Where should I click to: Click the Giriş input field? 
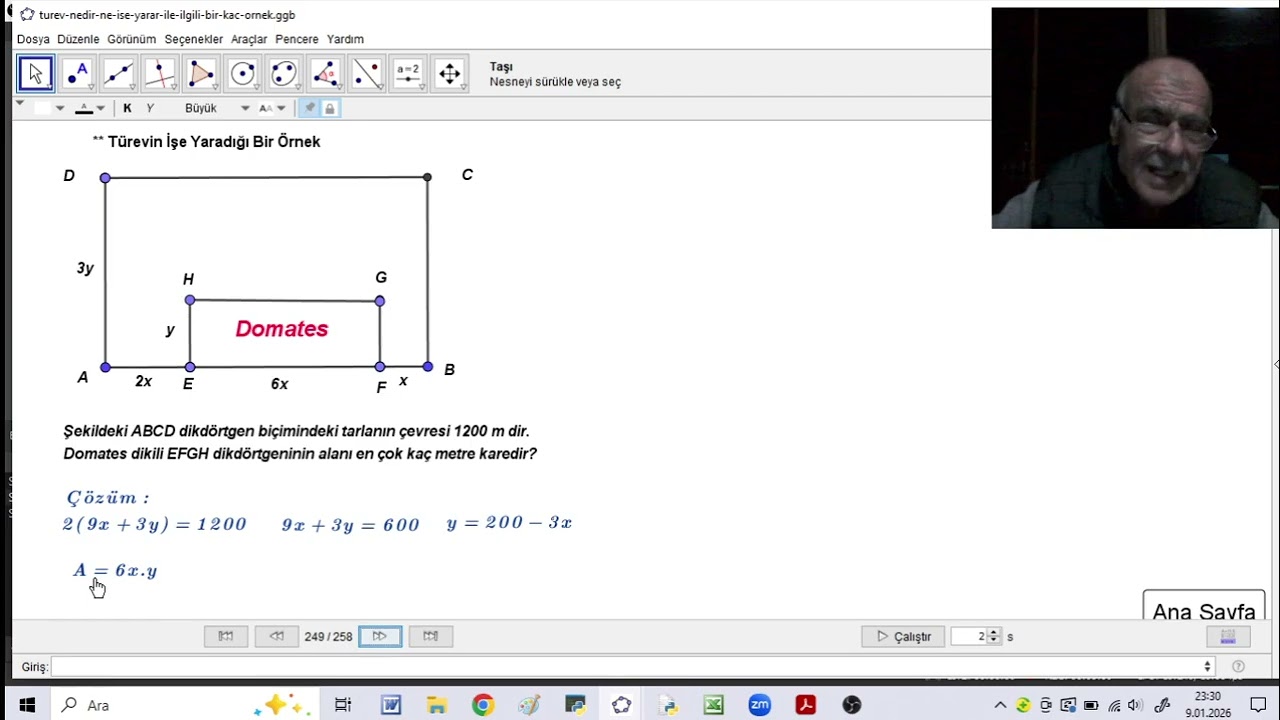tap(632, 666)
